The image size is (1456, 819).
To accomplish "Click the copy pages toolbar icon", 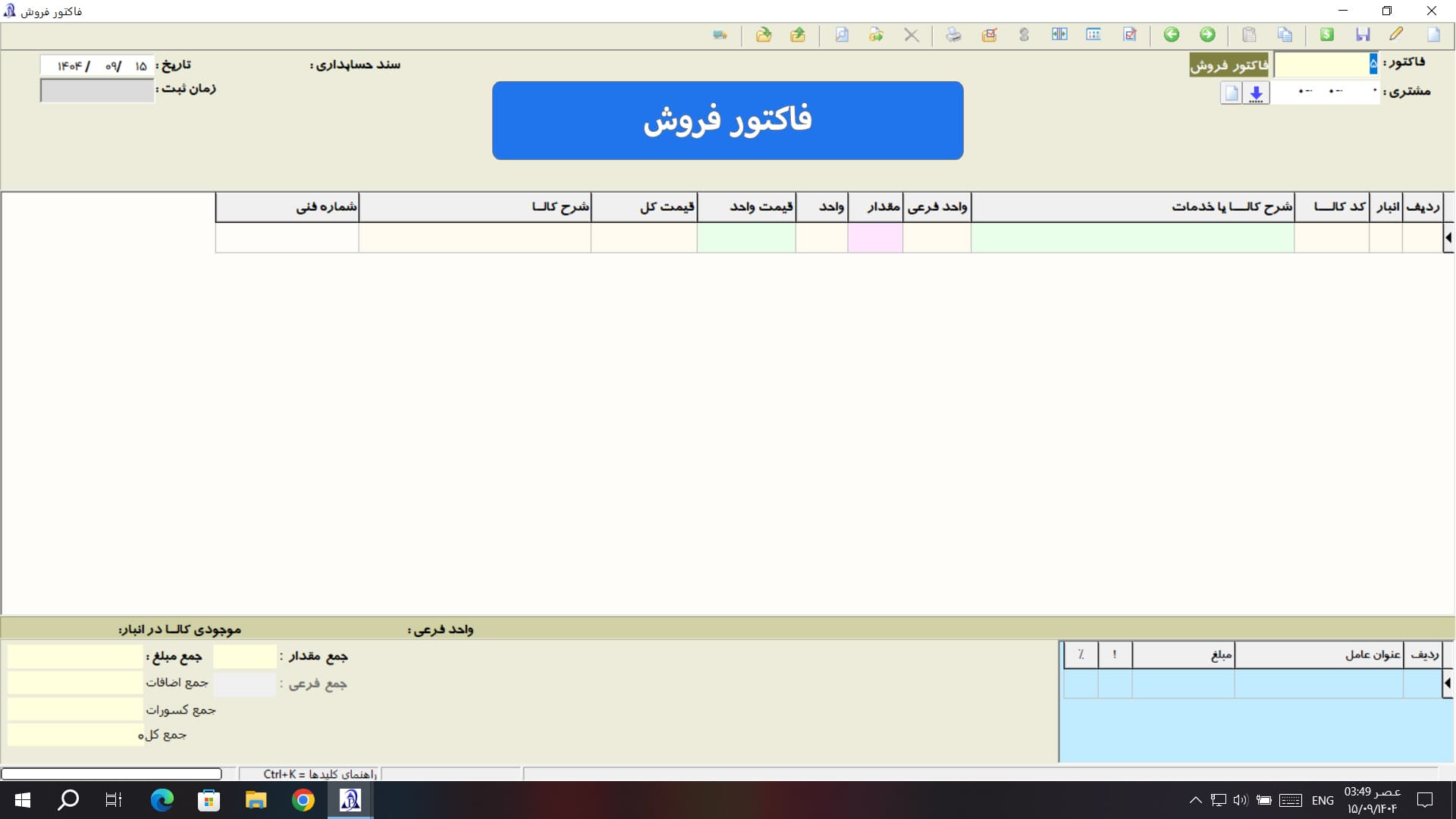I will [1285, 35].
